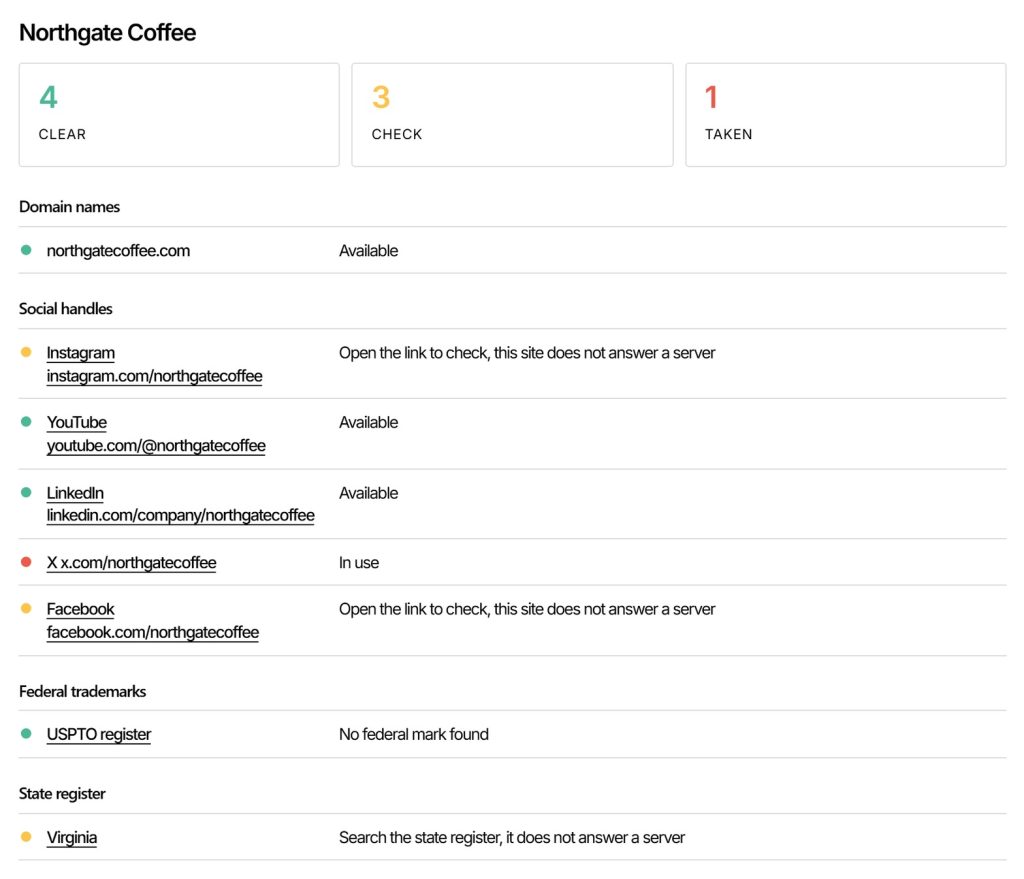Visit youtube.com/@northgatecoffee link
1024x879 pixels.
click(x=156, y=445)
